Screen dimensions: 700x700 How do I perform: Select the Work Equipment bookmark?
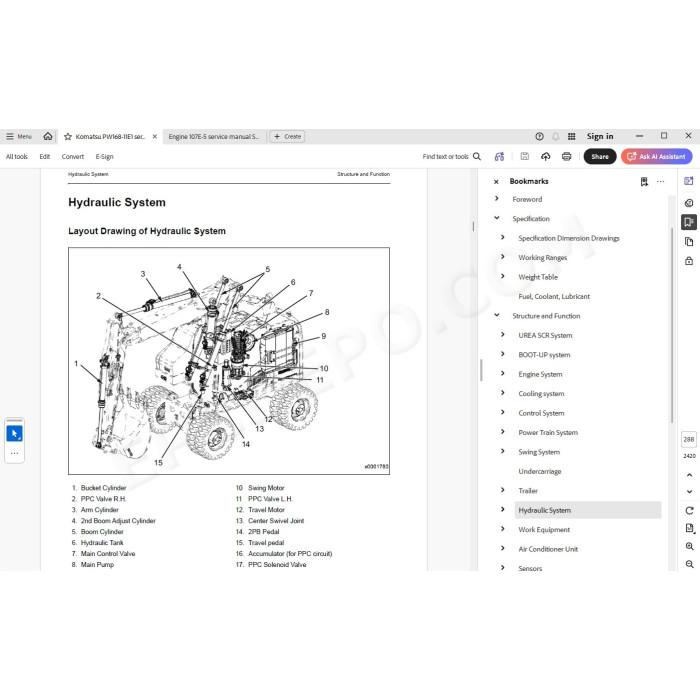[x=544, y=529]
